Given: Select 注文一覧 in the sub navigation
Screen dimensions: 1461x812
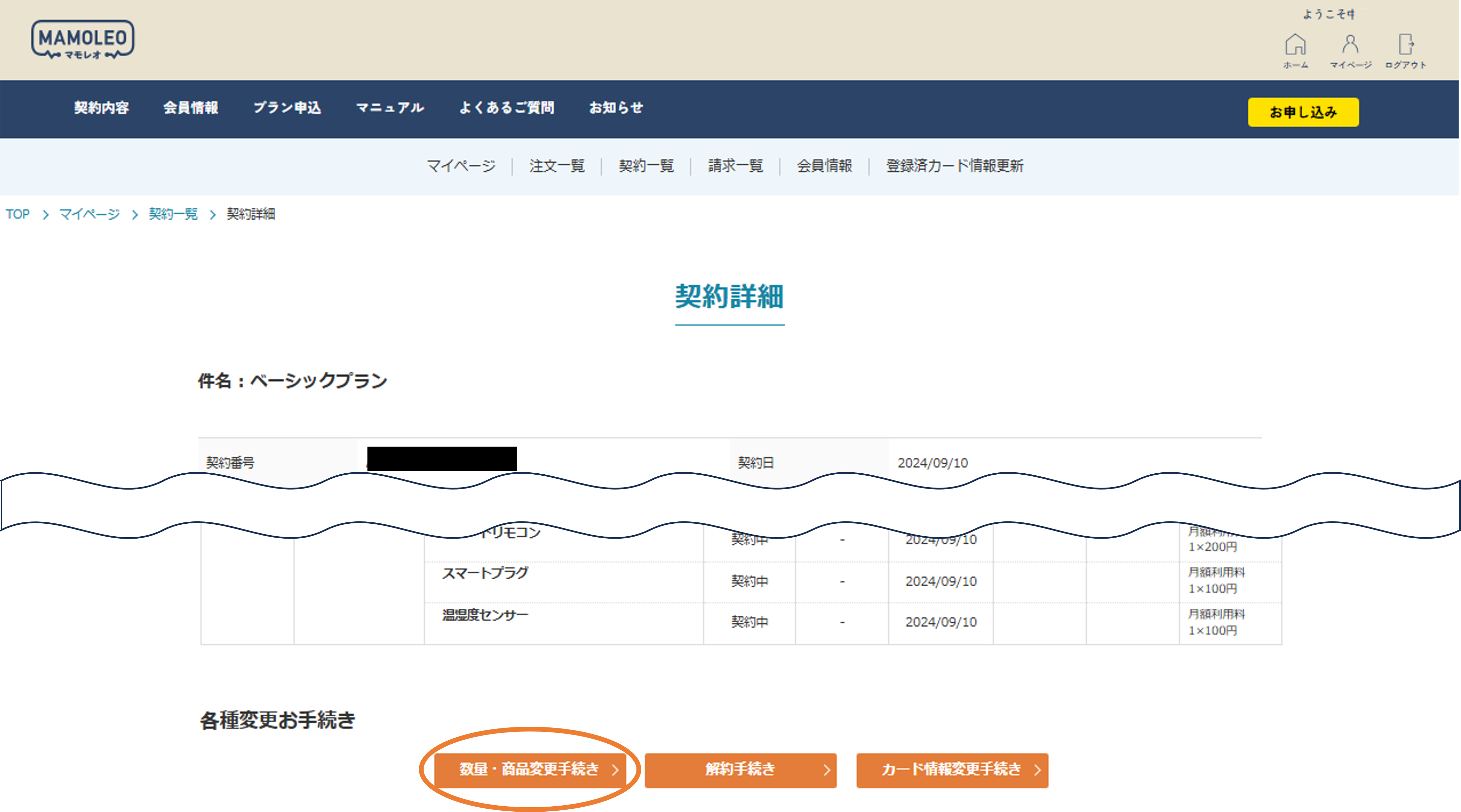Looking at the screenshot, I should tap(557, 165).
